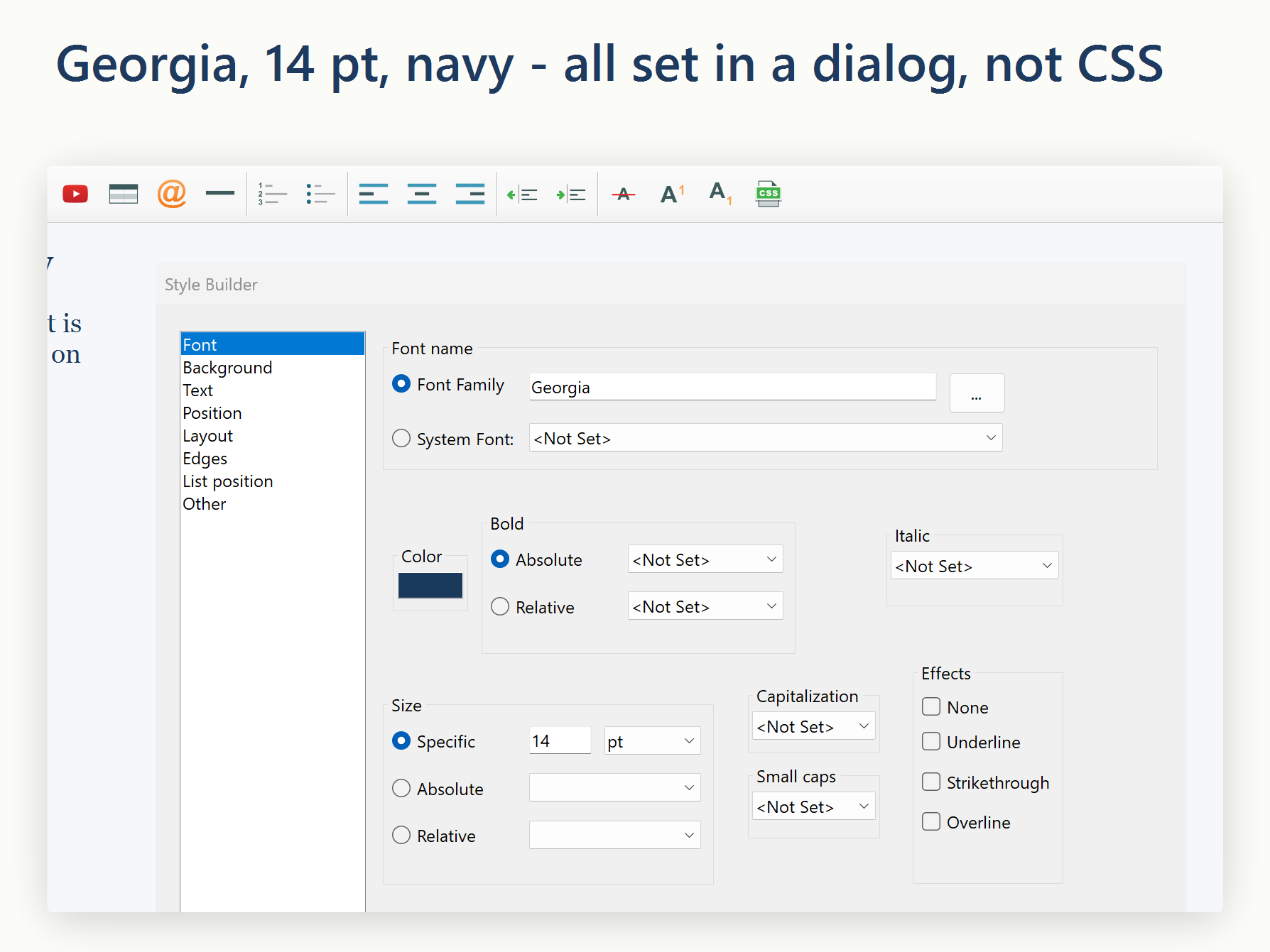This screenshot has width=1270, height=952.
Task: Apply numbered list formatting
Action: (272, 194)
